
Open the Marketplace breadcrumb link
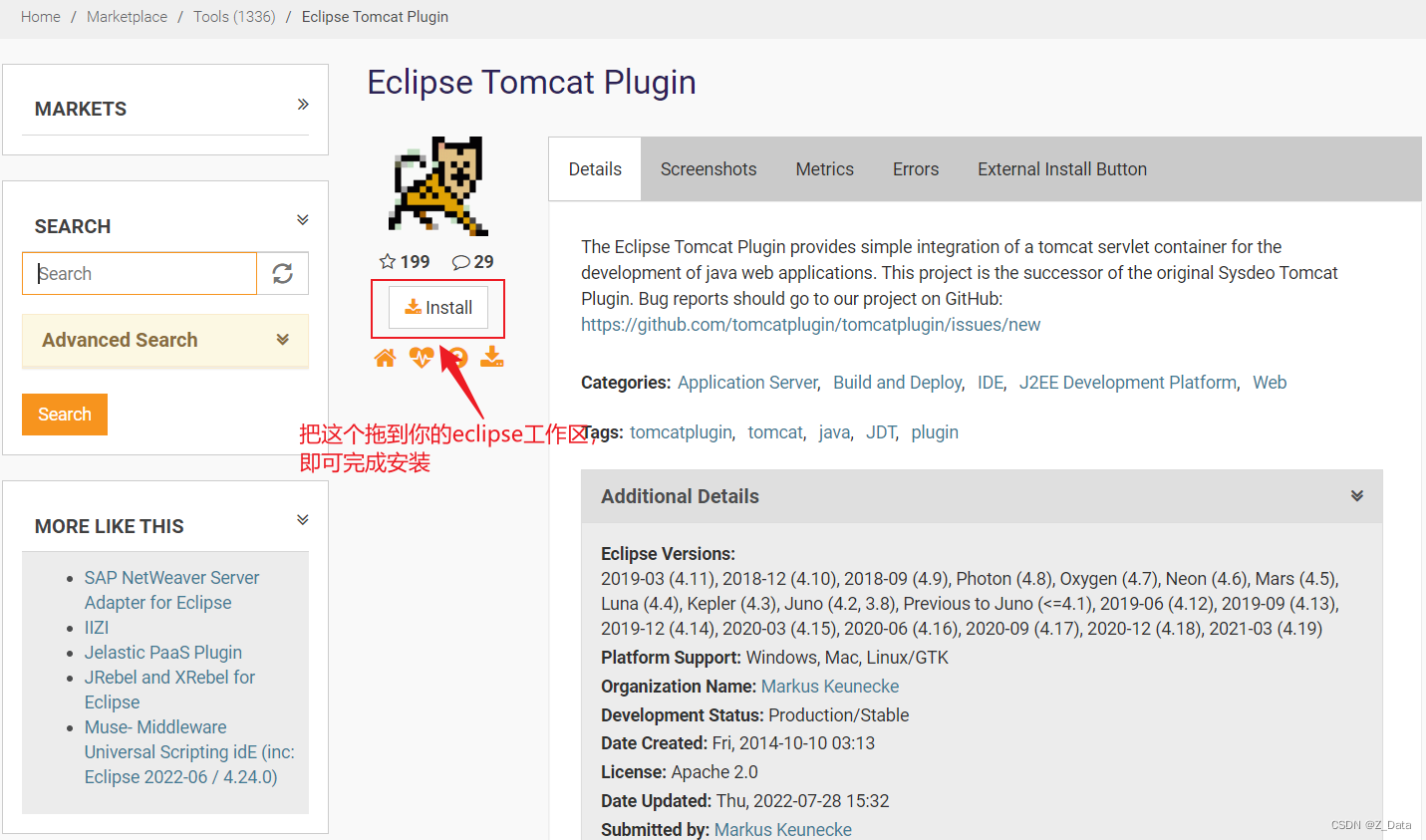tap(127, 16)
